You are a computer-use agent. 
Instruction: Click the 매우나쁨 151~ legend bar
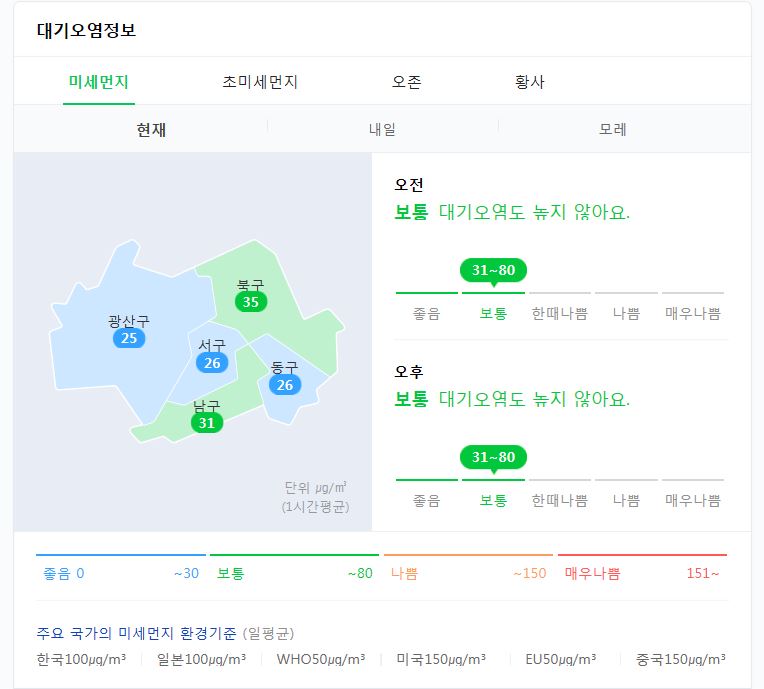coord(642,567)
